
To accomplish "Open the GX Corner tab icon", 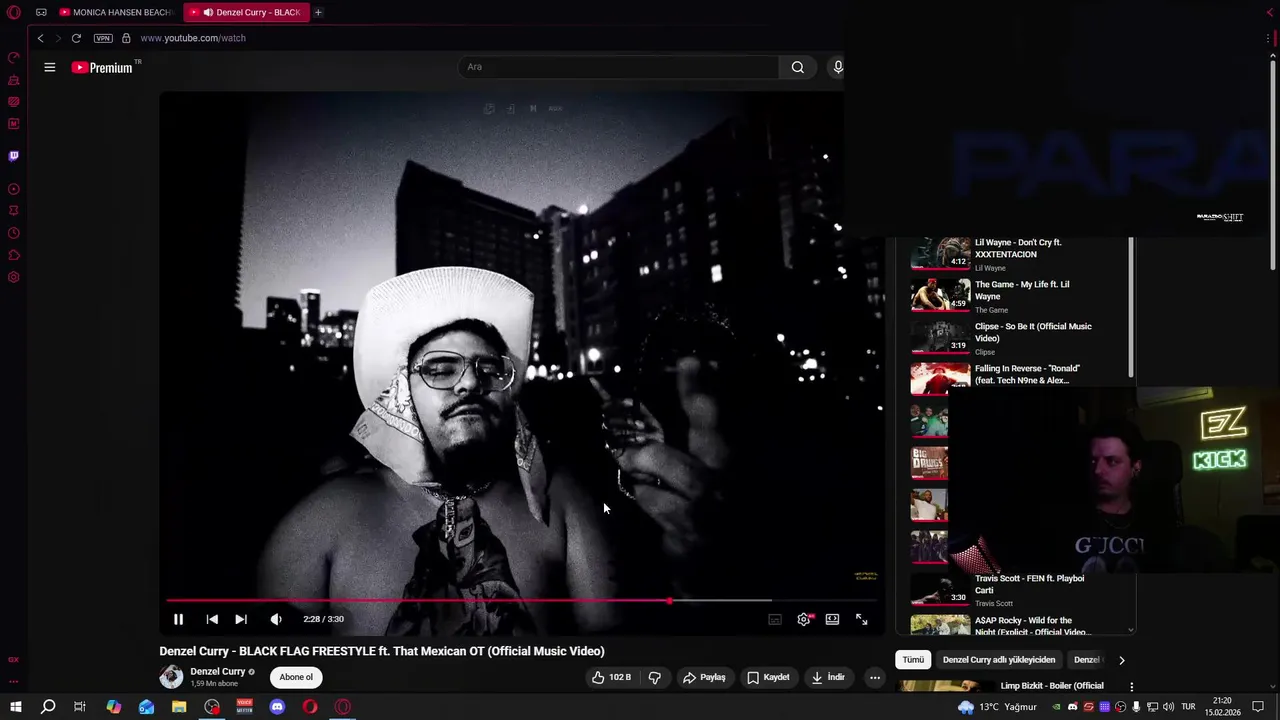I will [x=41, y=12].
